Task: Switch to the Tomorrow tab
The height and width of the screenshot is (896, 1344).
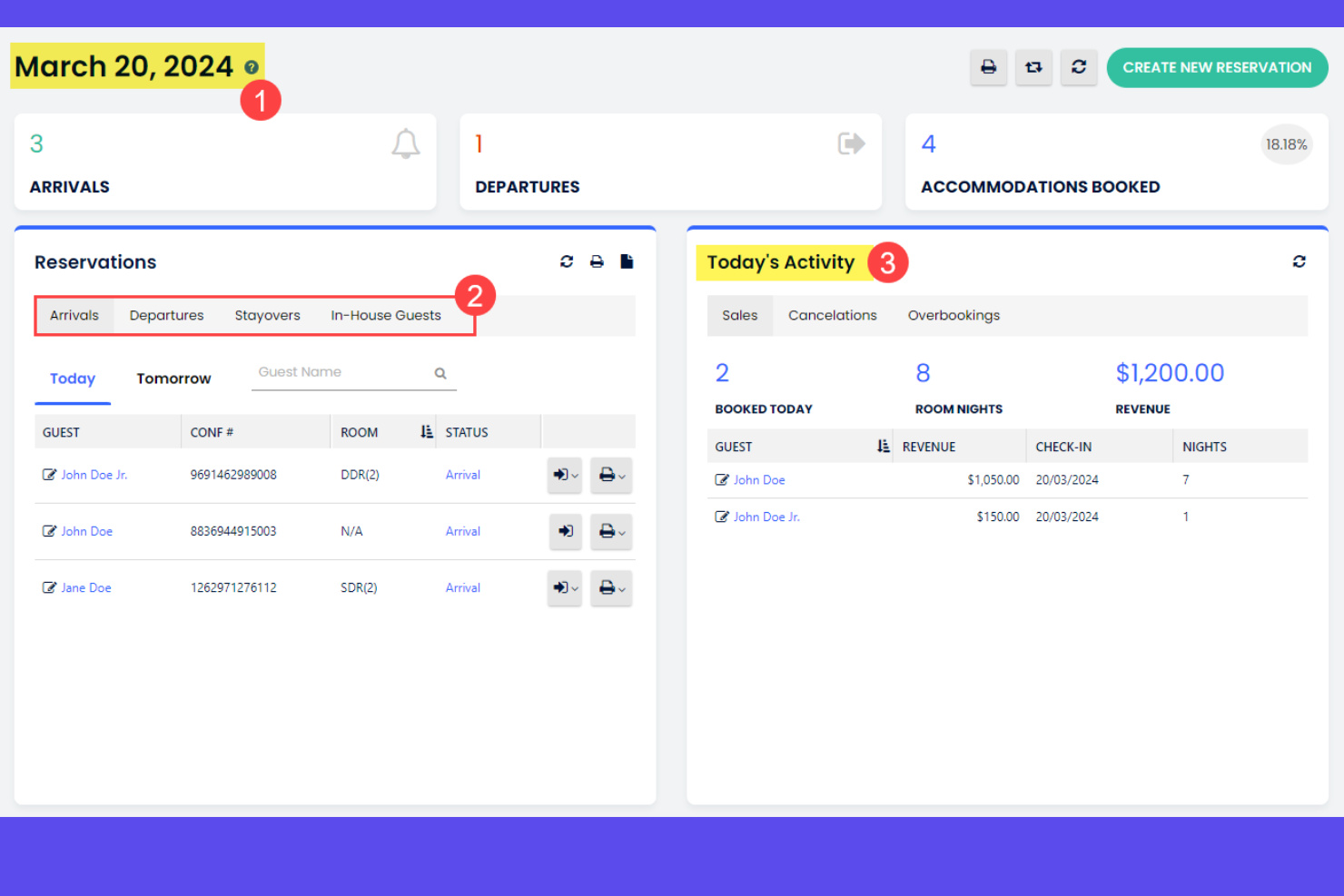Action: point(173,379)
